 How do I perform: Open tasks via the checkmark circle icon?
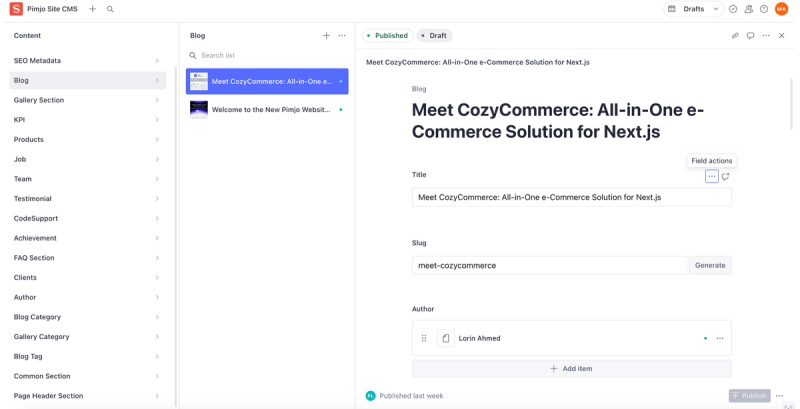pos(733,9)
